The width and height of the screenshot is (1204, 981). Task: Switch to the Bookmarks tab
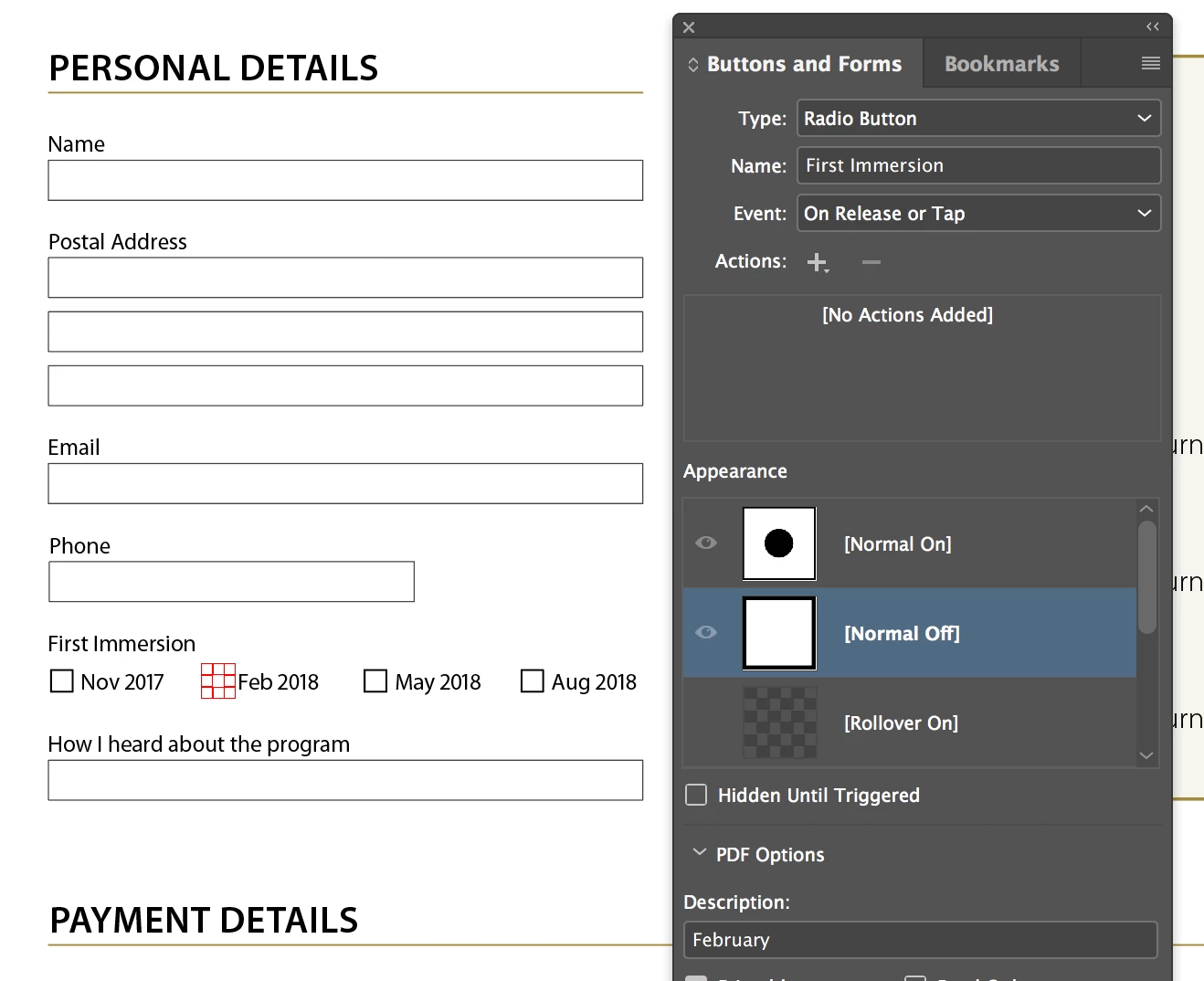(x=1001, y=64)
